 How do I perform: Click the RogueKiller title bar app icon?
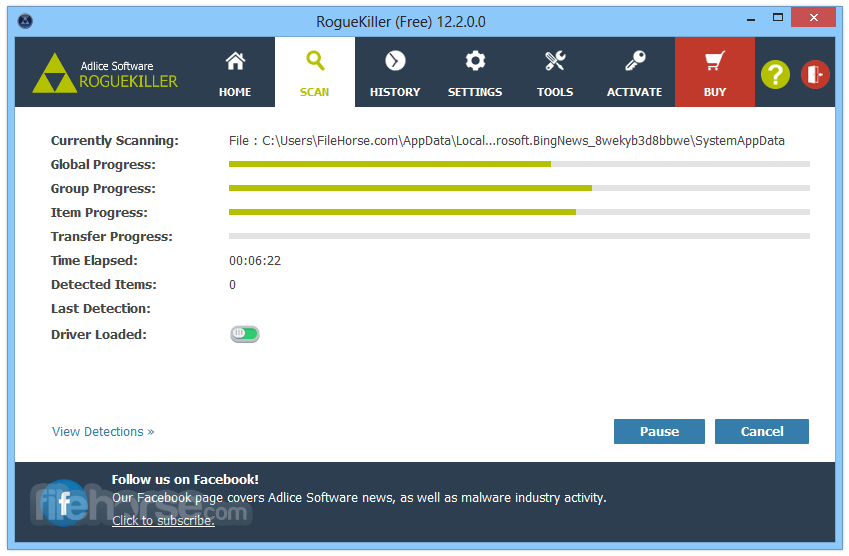pos(25,21)
